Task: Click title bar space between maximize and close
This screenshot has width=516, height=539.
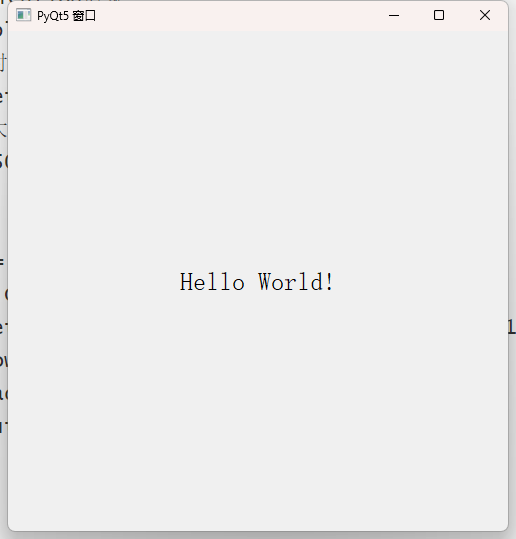Action: click(462, 15)
